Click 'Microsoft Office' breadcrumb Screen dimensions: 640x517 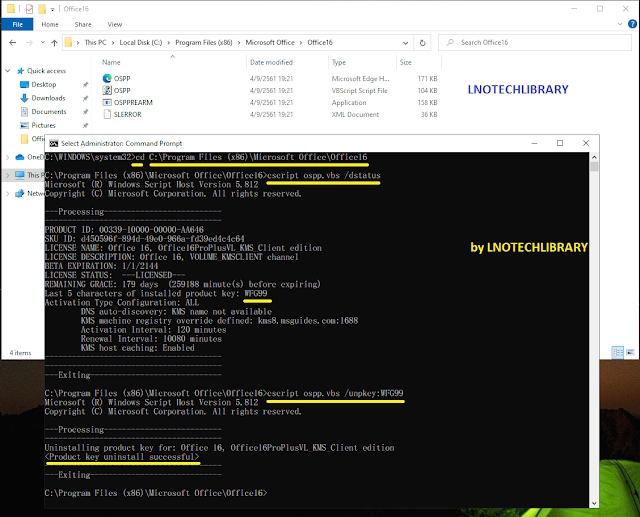tap(270, 42)
